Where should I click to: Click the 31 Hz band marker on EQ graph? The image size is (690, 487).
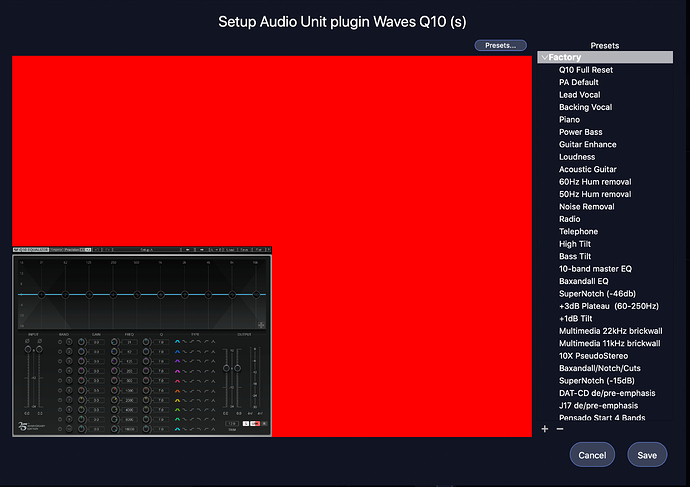point(41,295)
